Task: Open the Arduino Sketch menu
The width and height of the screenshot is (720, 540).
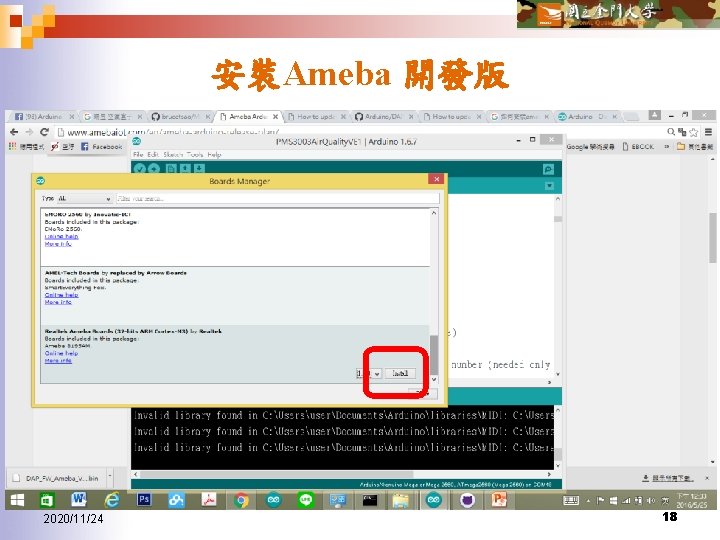Action: pos(173,155)
